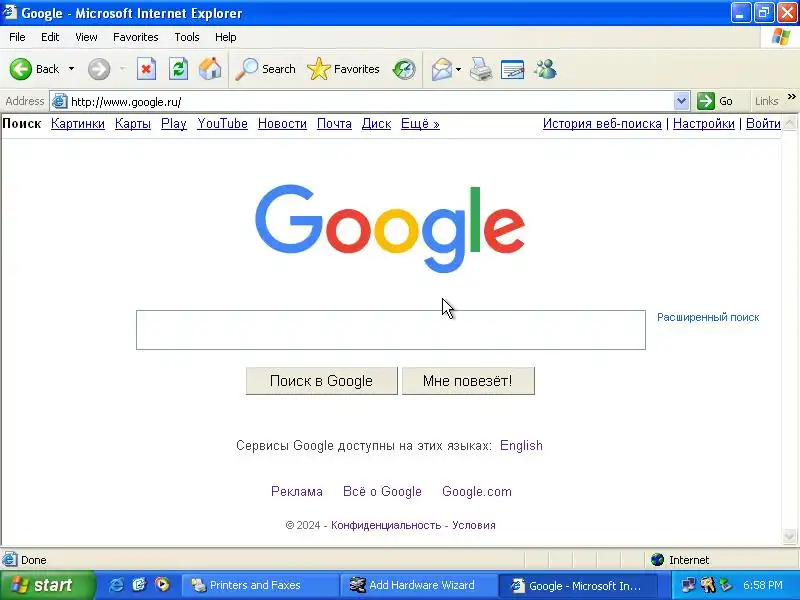
Task: Expand the Links toolbar chevron
Action: 791,96
